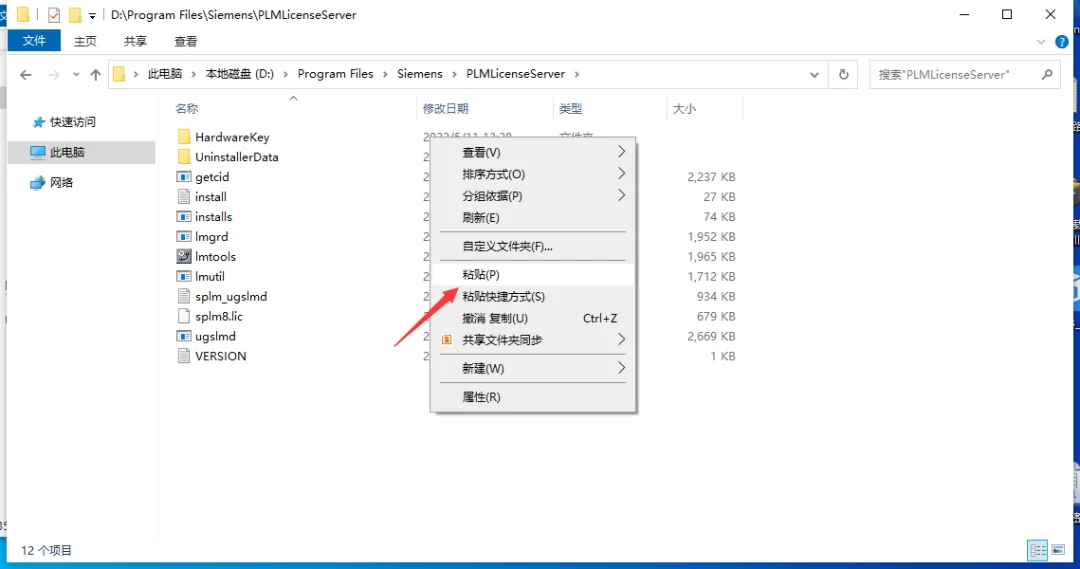This screenshot has width=1080, height=569.
Task: Click the properties quick access toolbar icon
Action: pyautogui.click(x=54, y=14)
